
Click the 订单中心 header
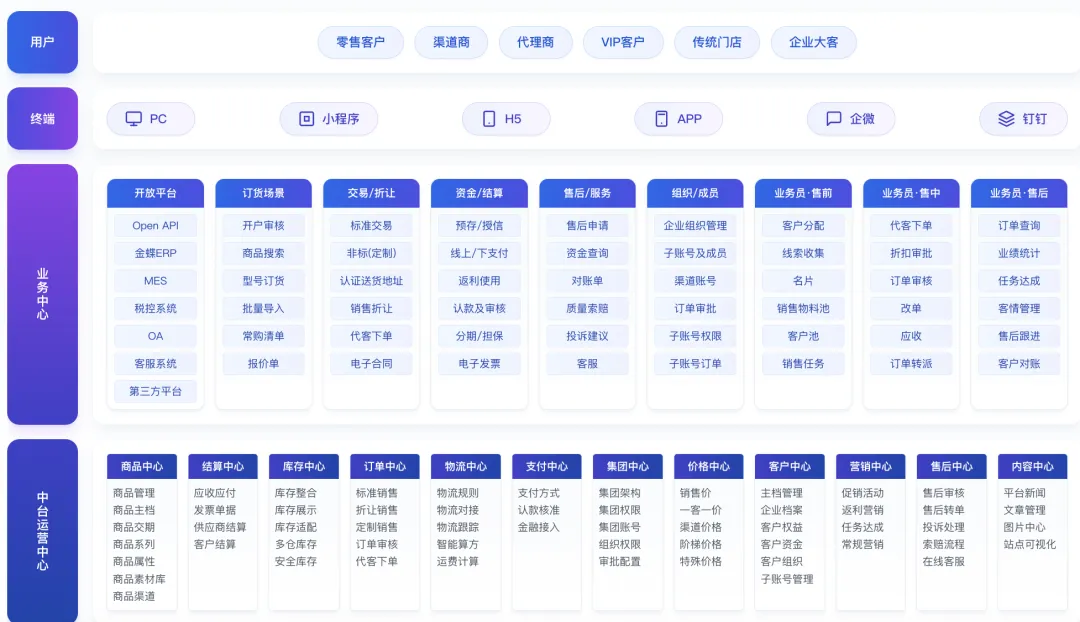click(385, 466)
